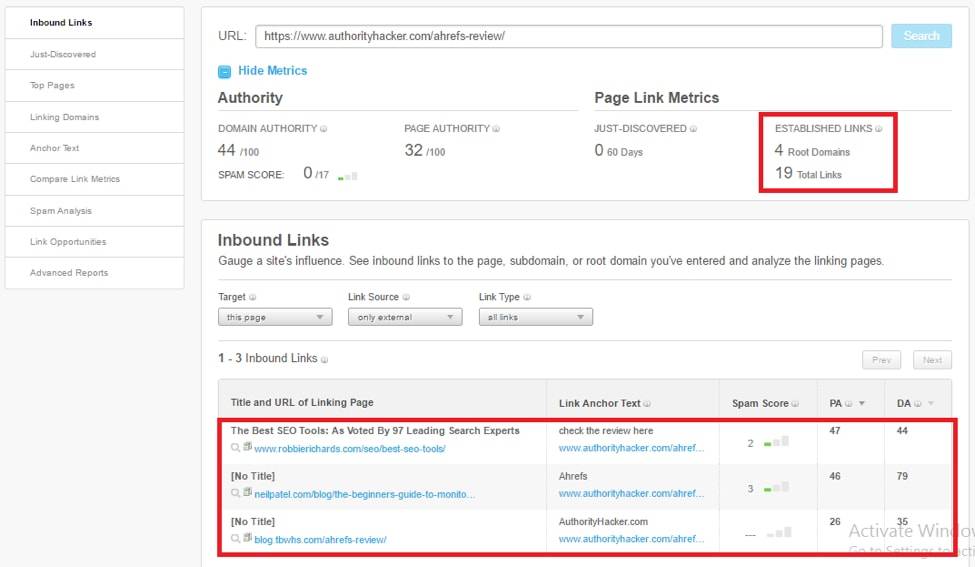975x567 pixels.
Task: Open Link Source dropdown set to only external
Action: (x=405, y=317)
